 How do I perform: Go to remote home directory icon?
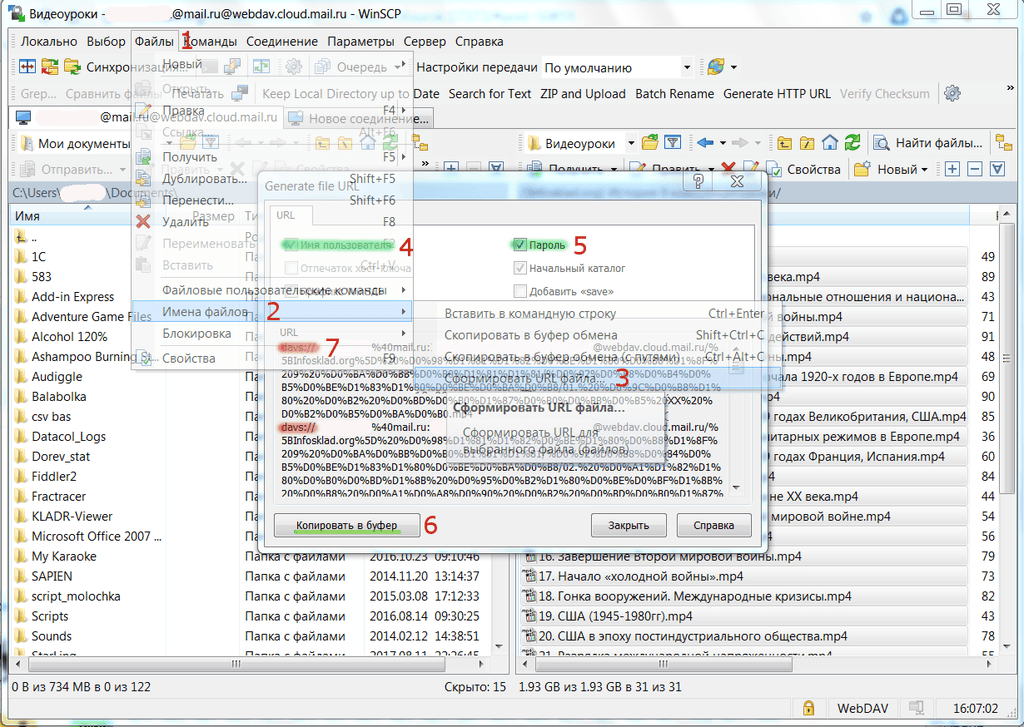(829, 142)
